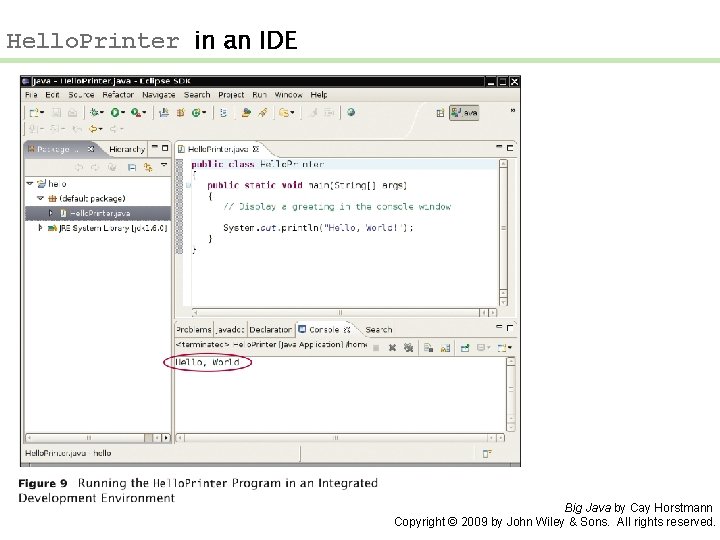Screen dimensions: 720x540
Task: Click the Console's horizontal scrollbar
Action: click(x=340, y=438)
